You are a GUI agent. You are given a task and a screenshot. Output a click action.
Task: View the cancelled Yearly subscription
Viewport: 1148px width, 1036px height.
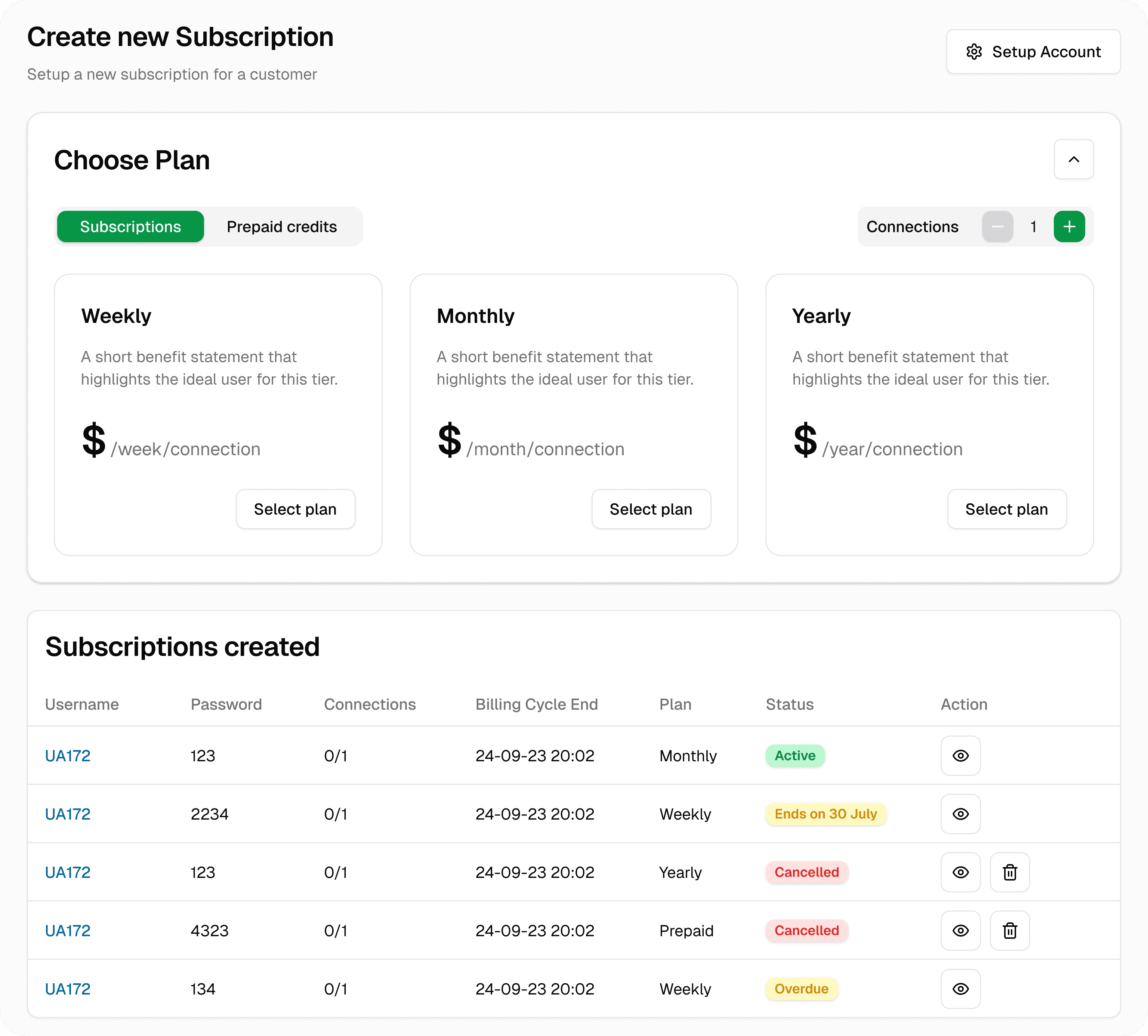[x=960, y=872]
